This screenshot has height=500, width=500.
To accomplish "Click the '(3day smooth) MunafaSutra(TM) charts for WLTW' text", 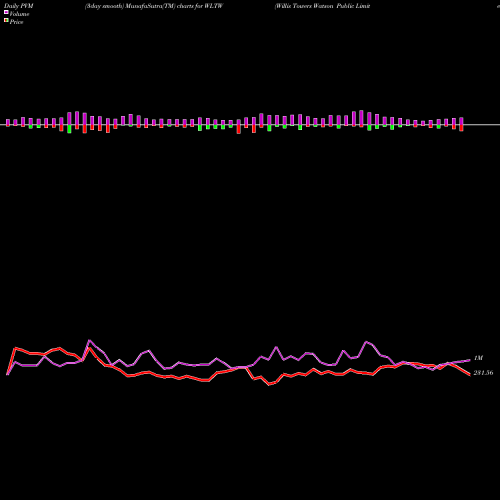I will (154, 6).
